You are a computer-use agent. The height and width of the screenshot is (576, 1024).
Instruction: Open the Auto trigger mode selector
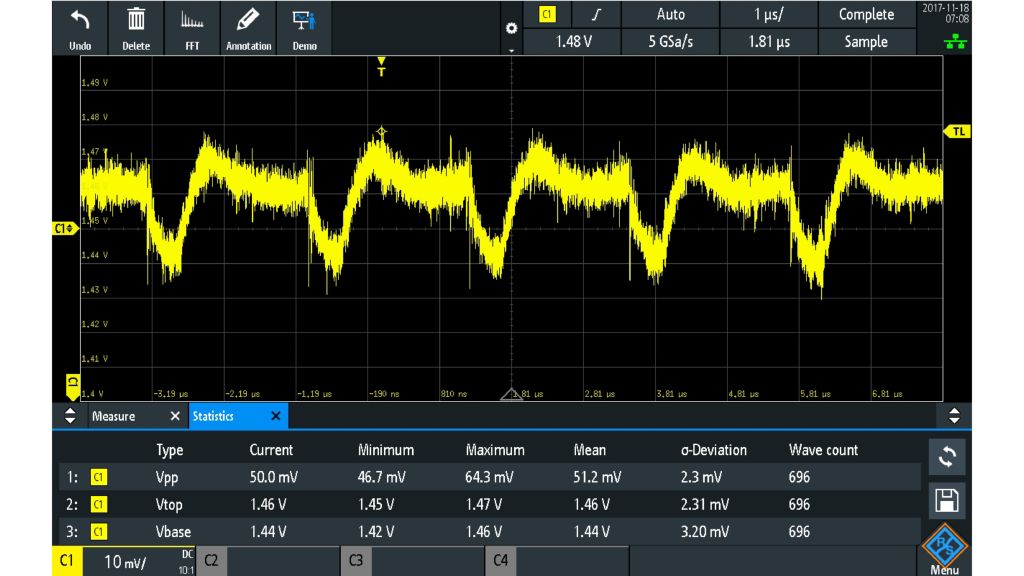[x=670, y=14]
